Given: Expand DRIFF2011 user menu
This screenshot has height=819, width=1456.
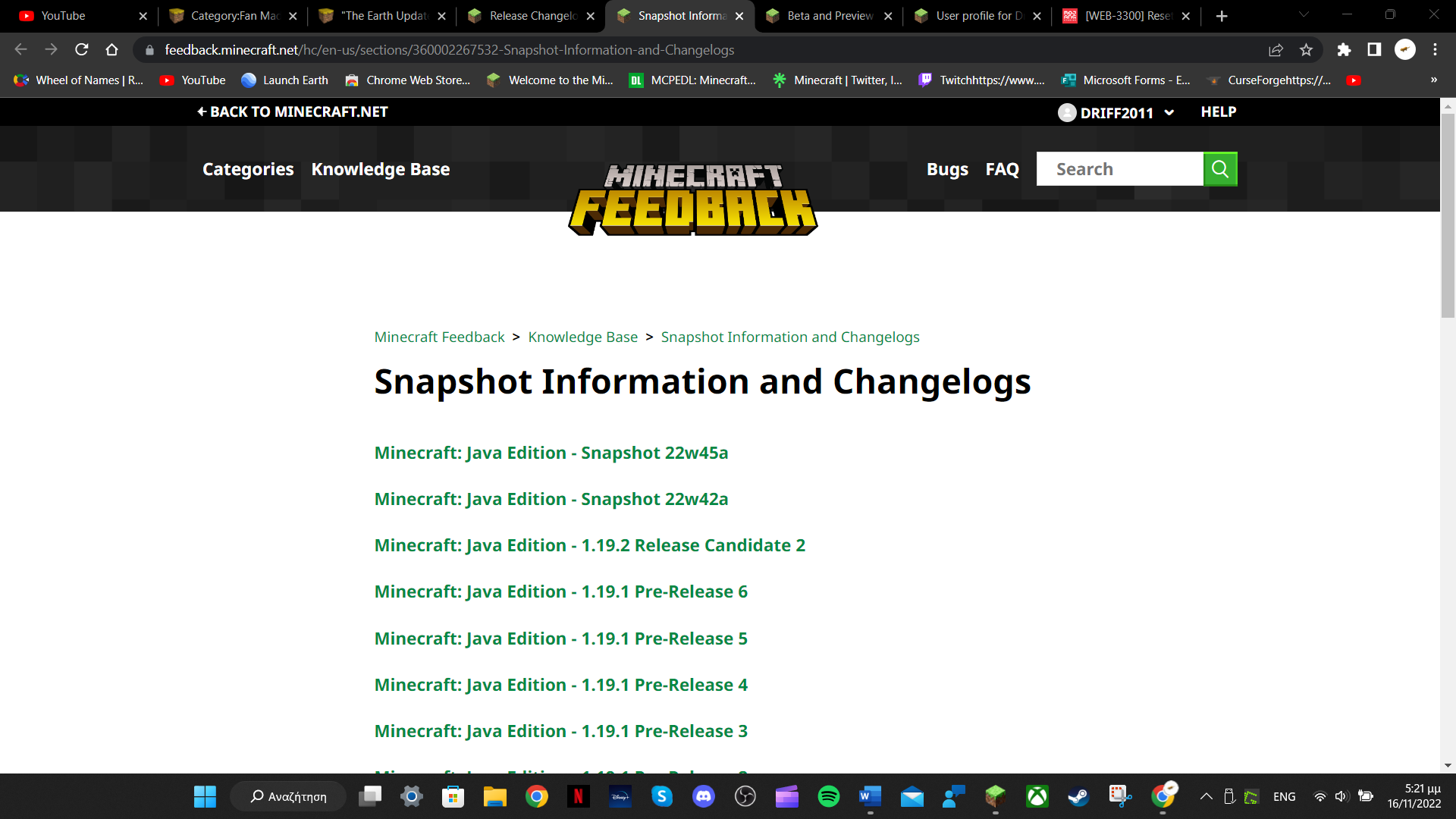Looking at the screenshot, I should [1116, 113].
